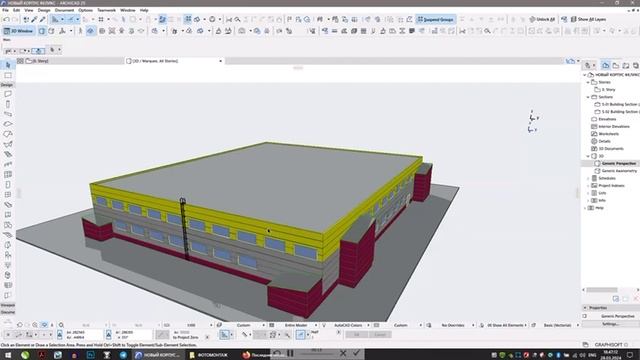Image resolution: width=640 pixels, height=360 pixels.
Task: Click the 3D Window button
Action: pyautogui.click(x=19, y=31)
